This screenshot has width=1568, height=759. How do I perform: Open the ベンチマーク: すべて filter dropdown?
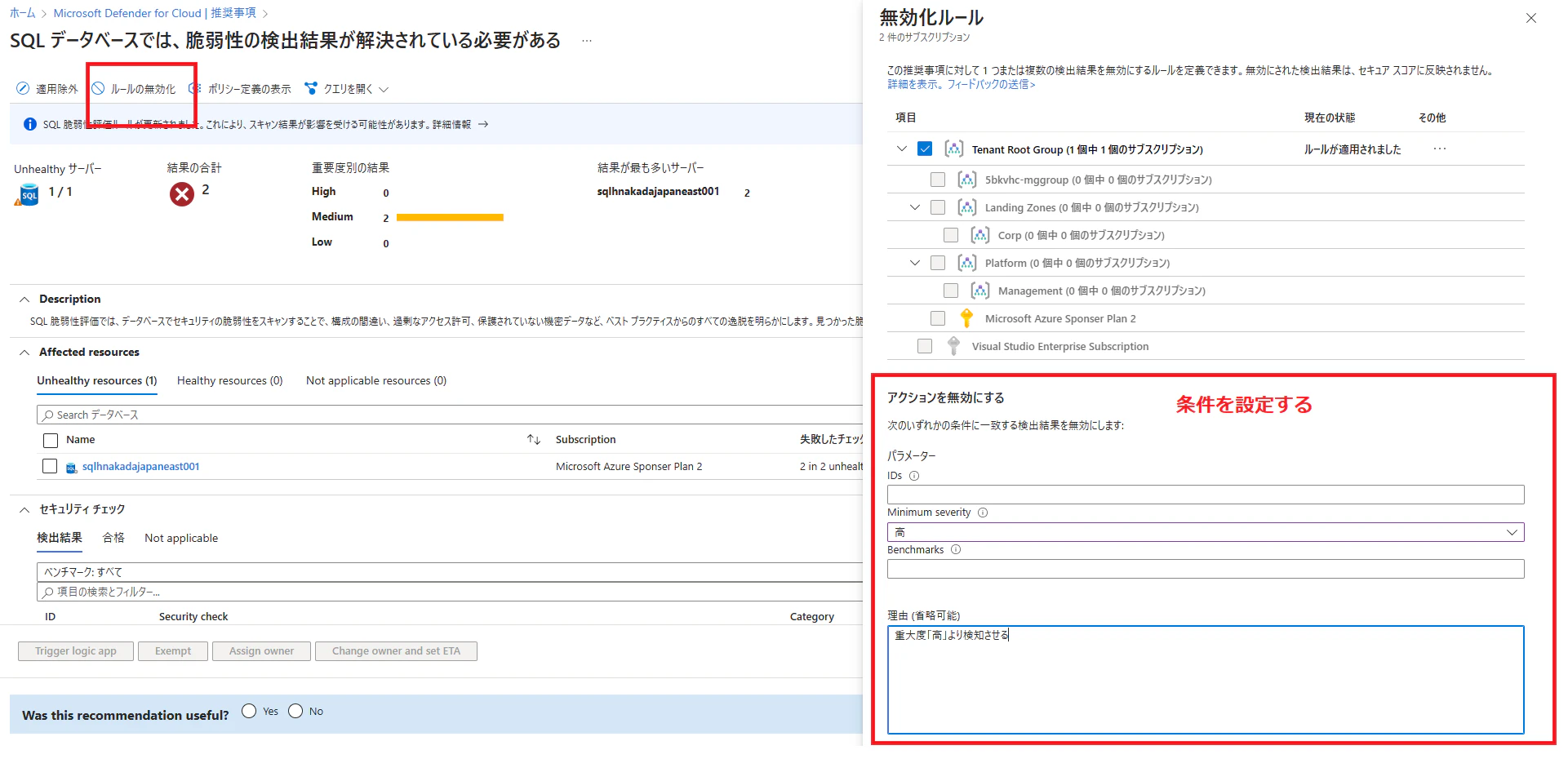point(450,572)
